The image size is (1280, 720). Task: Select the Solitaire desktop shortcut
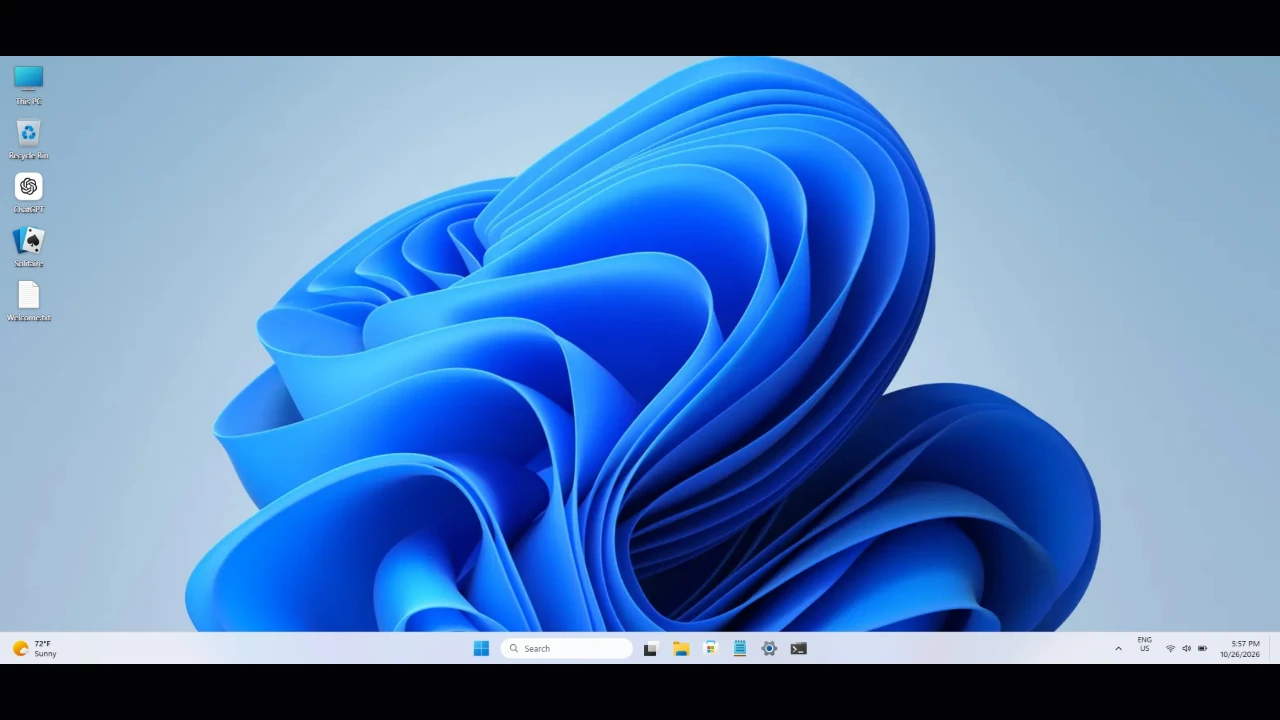[28, 247]
